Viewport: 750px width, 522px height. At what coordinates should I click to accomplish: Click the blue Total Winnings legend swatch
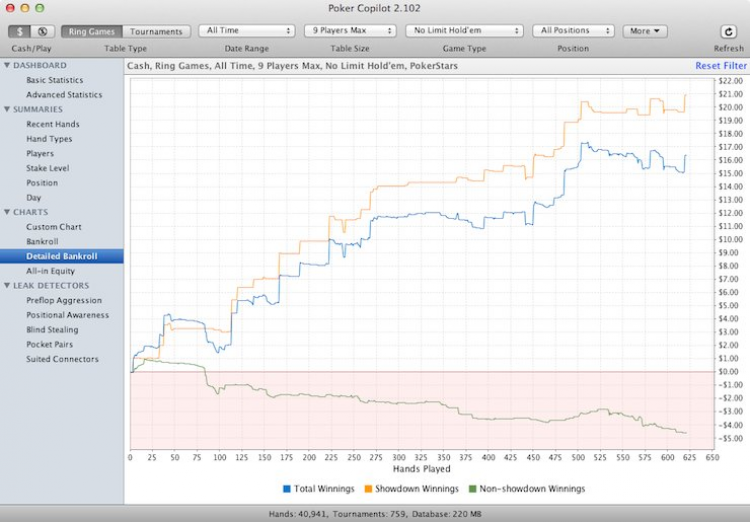click(x=287, y=489)
